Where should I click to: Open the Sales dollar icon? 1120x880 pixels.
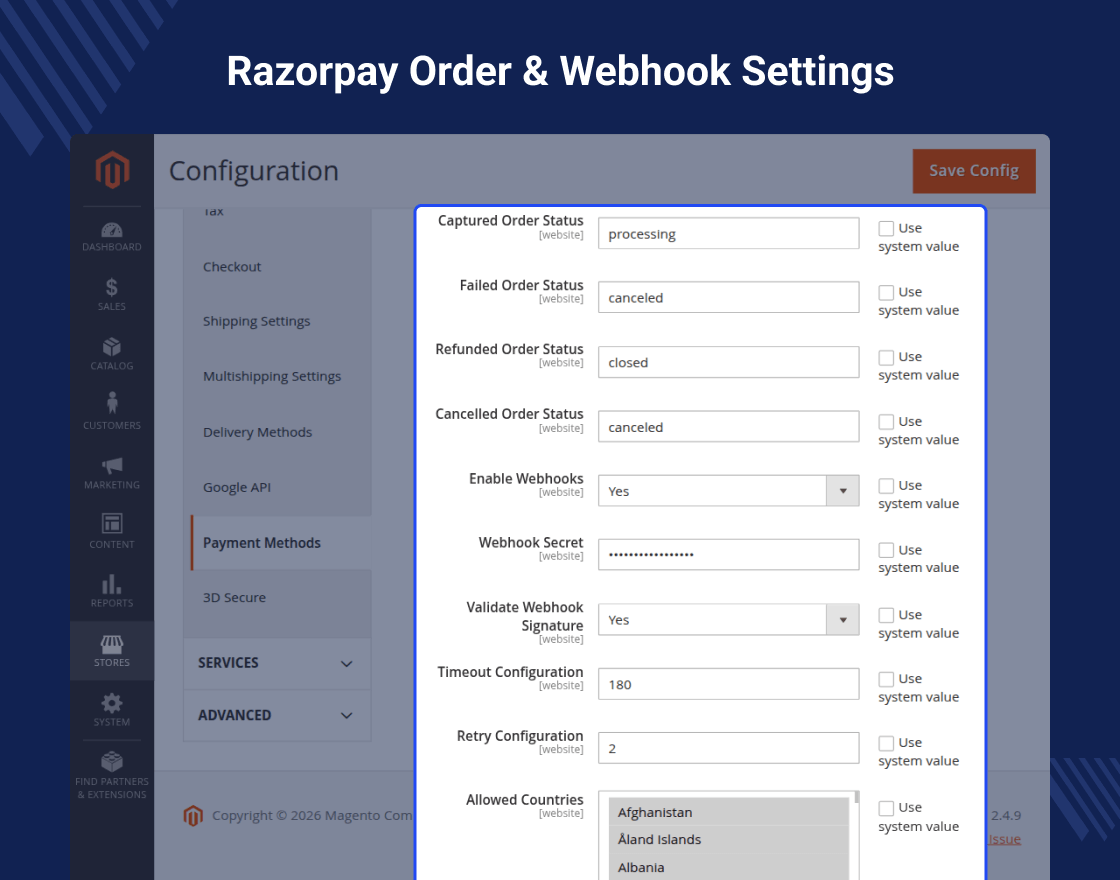click(112, 288)
